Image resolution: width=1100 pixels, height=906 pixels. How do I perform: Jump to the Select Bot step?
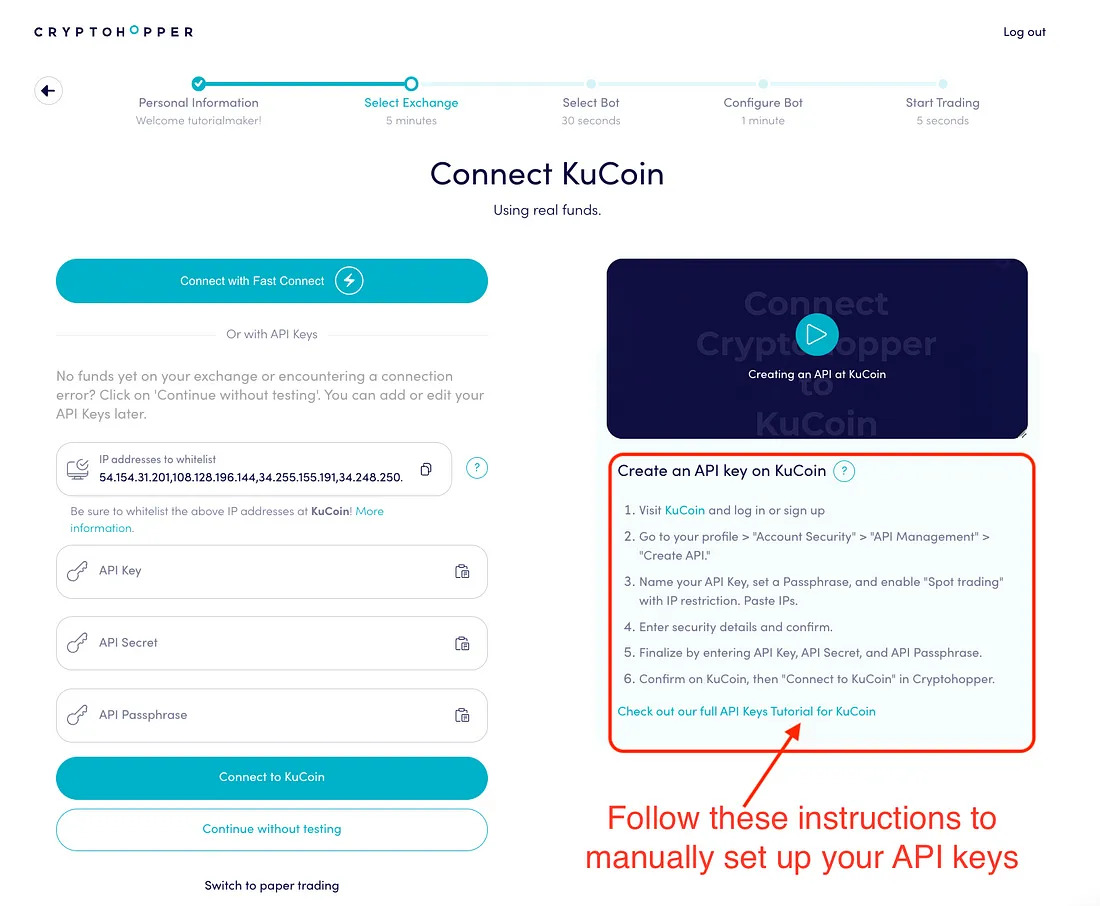(591, 103)
